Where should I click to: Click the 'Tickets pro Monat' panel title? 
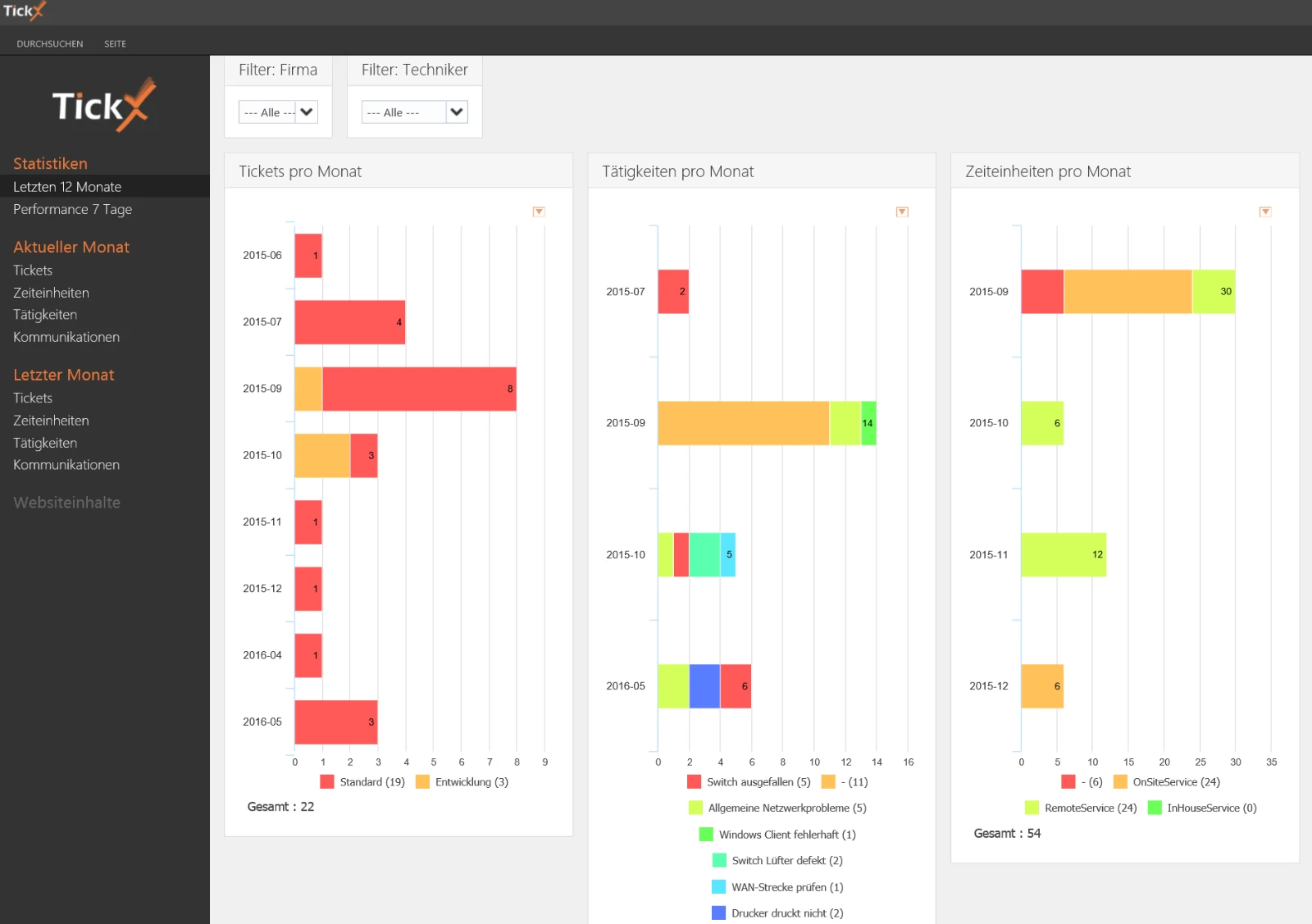coord(300,171)
